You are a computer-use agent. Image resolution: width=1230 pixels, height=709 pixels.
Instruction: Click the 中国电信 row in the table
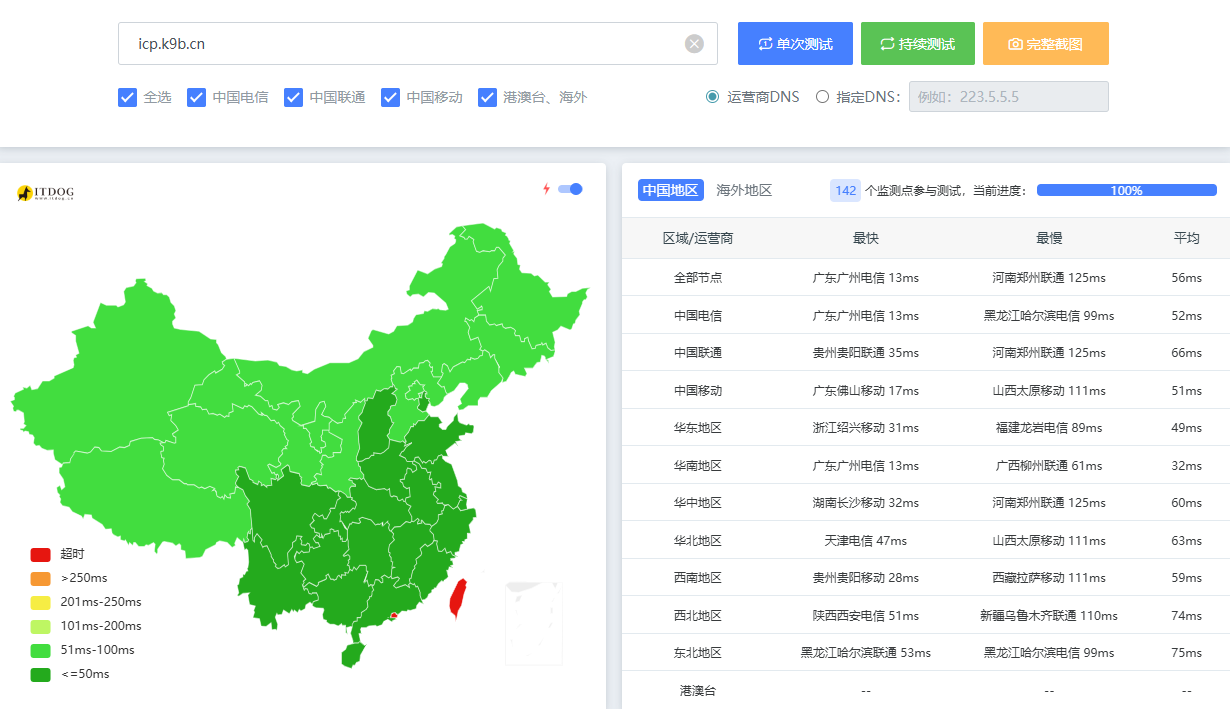pyautogui.click(x=926, y=315)
